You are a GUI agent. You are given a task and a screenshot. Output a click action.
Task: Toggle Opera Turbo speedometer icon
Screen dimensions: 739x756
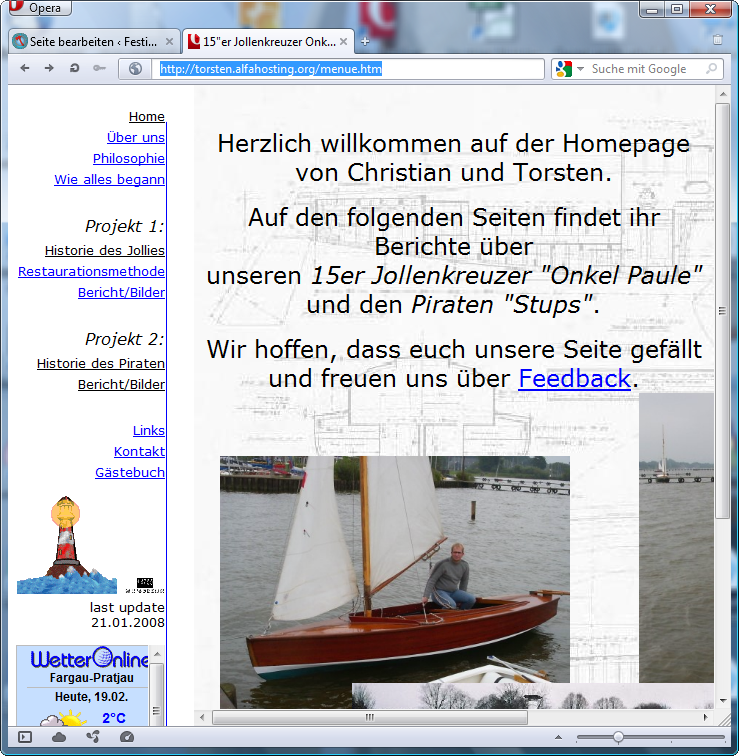click(x=127, y=737)
